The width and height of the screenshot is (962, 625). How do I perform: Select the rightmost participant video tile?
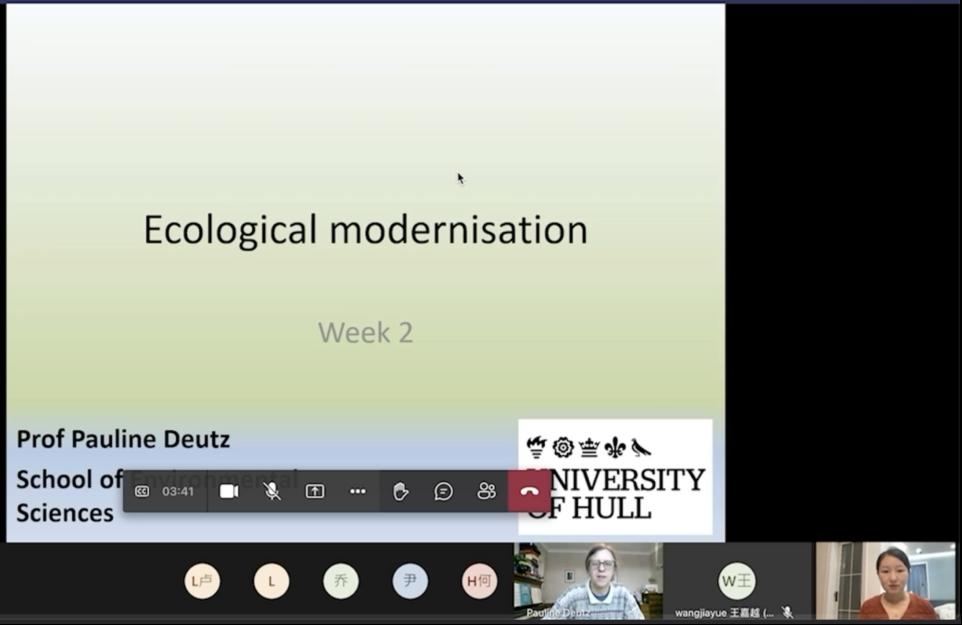pyautogui.click(x=886, y=581)
